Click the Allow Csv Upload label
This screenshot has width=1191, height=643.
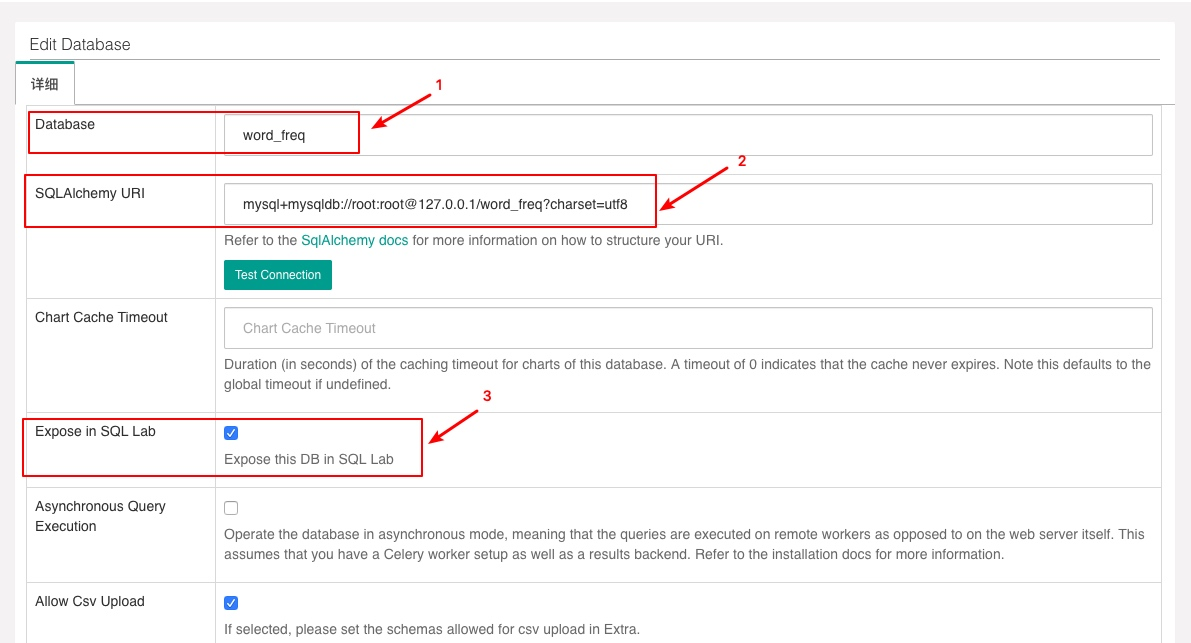(x=90, y=601)
